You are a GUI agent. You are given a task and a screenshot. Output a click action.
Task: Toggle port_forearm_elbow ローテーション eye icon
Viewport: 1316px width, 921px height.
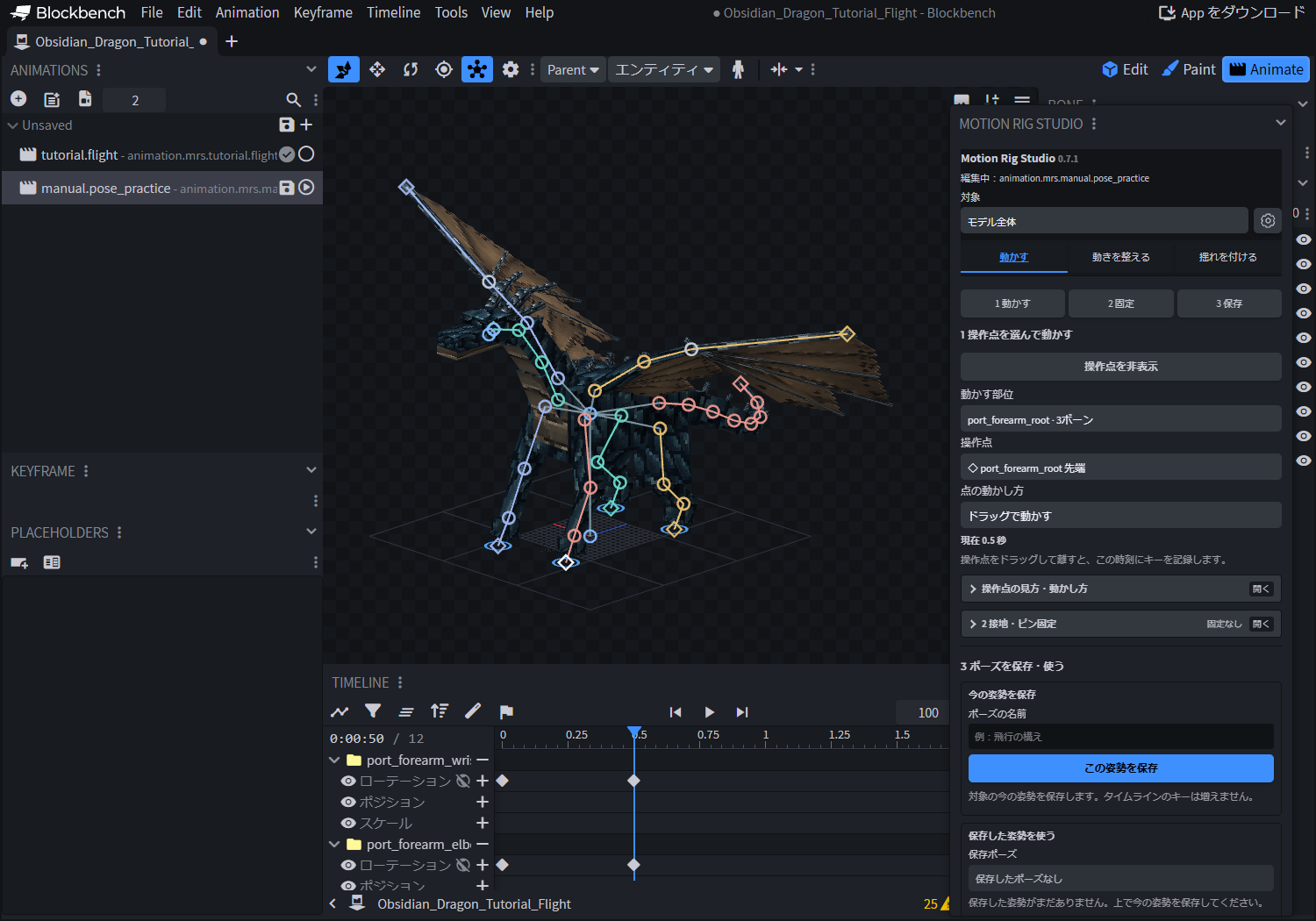tap(348, 865)
